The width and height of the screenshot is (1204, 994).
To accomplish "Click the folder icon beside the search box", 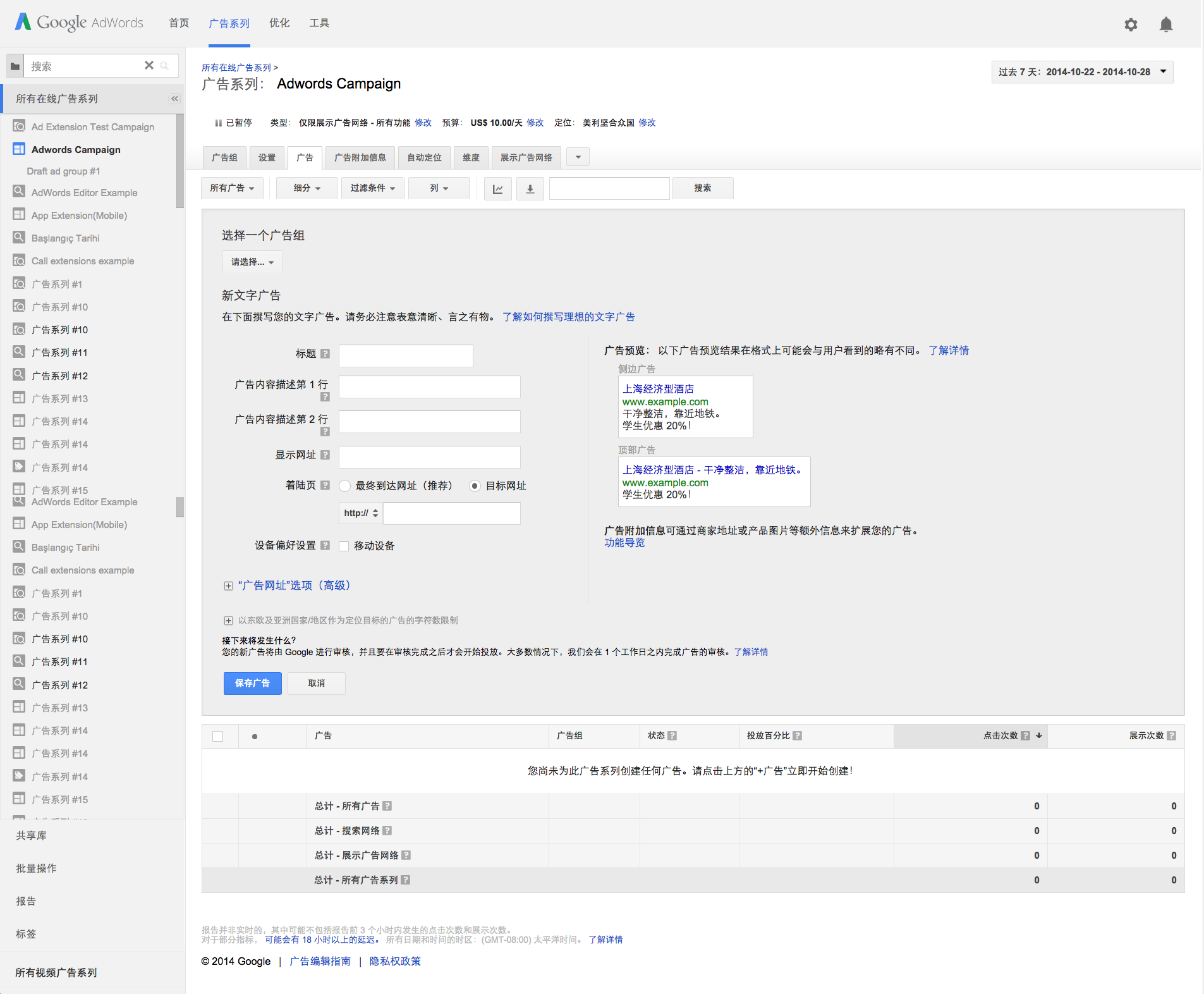I will [15, 66].
